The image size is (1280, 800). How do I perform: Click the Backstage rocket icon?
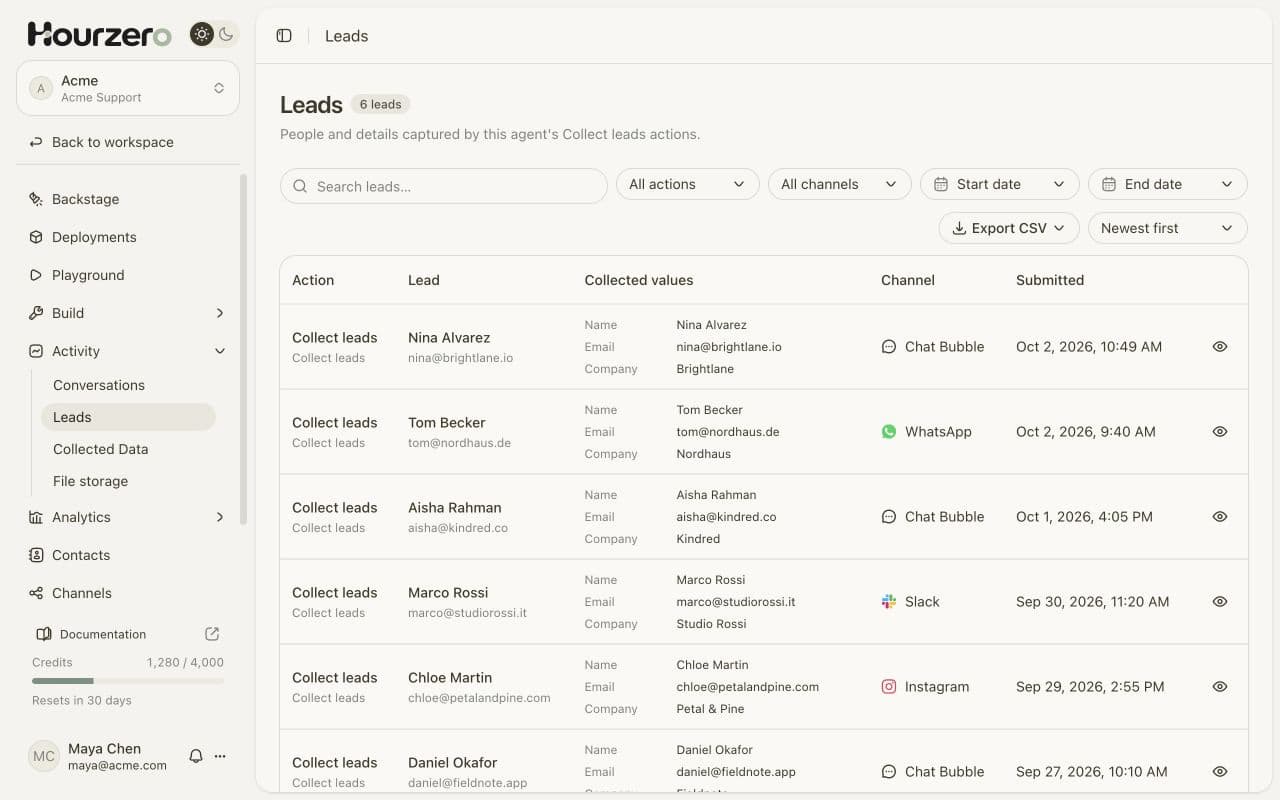(36, 199)
